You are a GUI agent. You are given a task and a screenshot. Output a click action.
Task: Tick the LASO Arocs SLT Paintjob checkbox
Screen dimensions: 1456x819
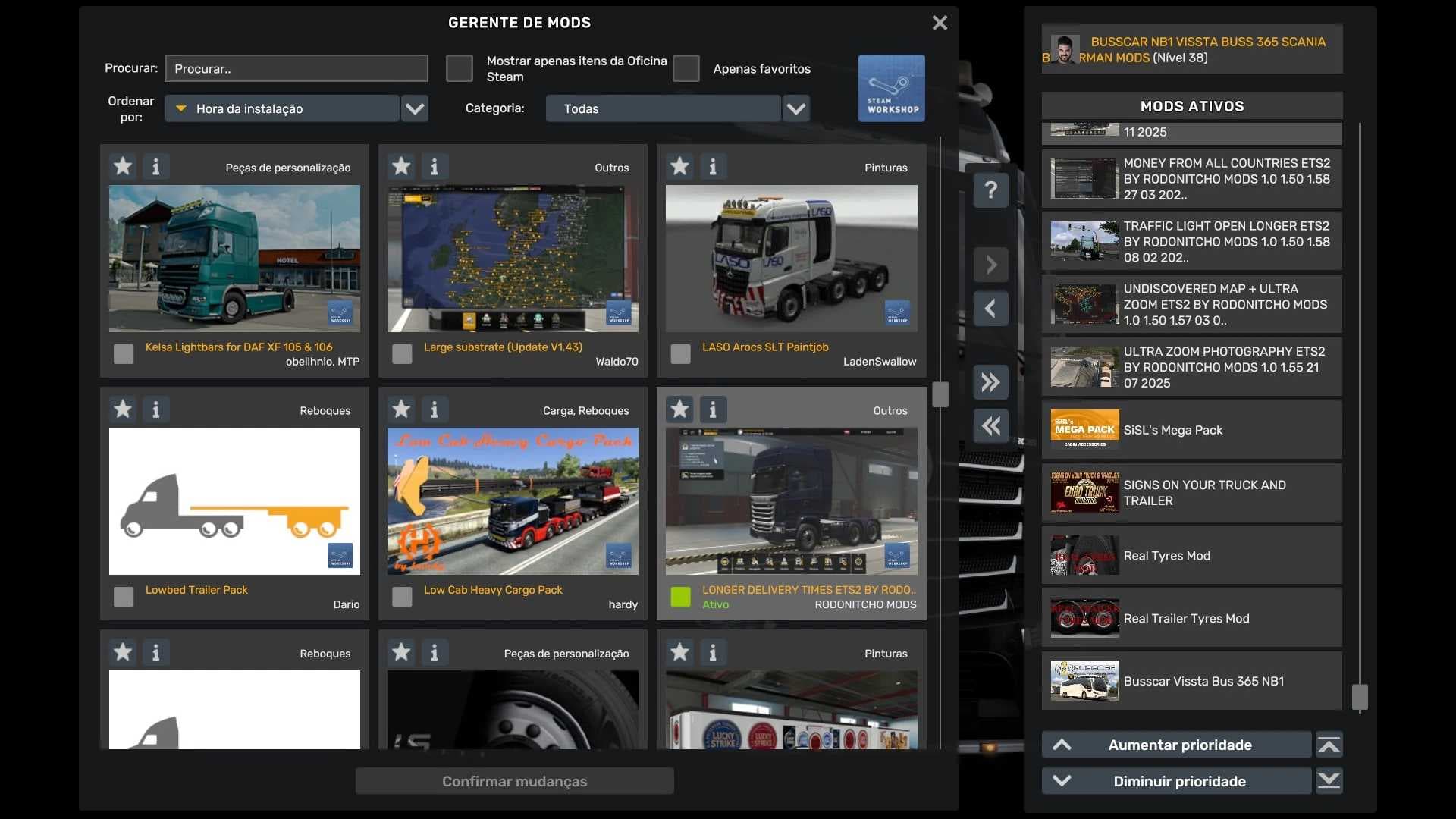pyautogui.click(x=681, y=354)
